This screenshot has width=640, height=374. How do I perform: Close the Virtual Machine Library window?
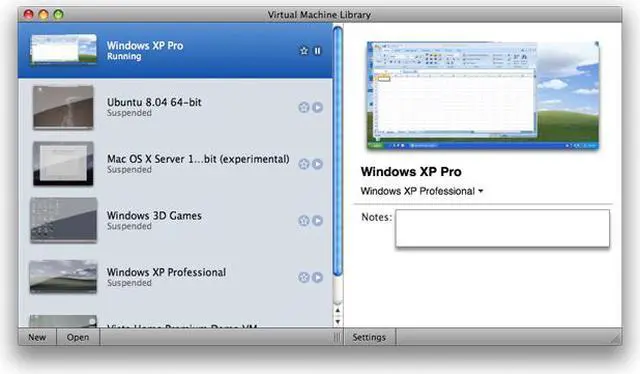28,15
